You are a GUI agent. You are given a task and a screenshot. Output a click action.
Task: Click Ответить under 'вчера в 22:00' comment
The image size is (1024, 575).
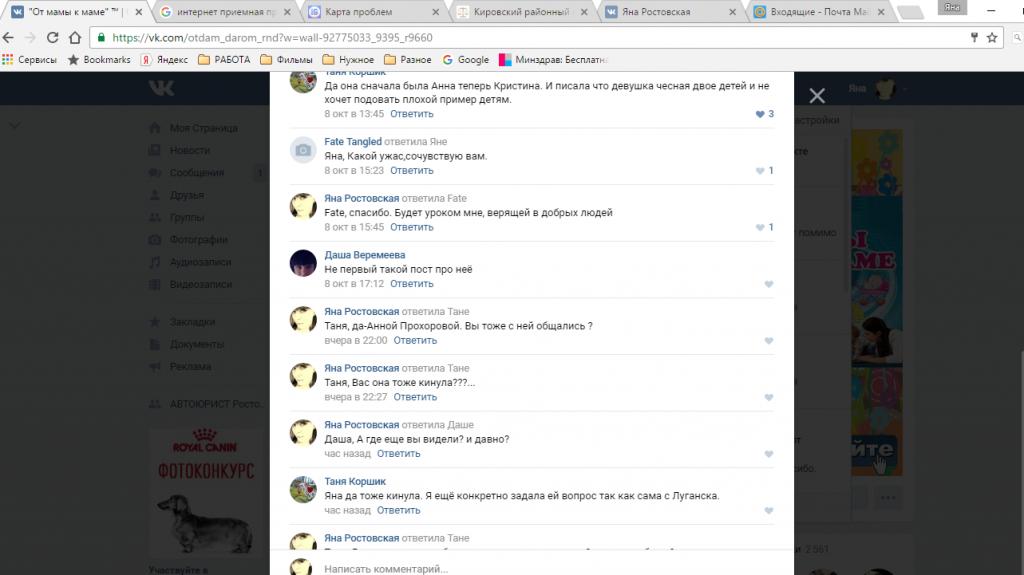(x=415, y=340)
